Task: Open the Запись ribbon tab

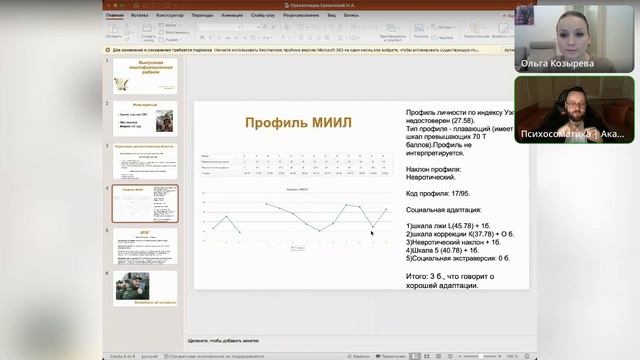Action: 351,15
